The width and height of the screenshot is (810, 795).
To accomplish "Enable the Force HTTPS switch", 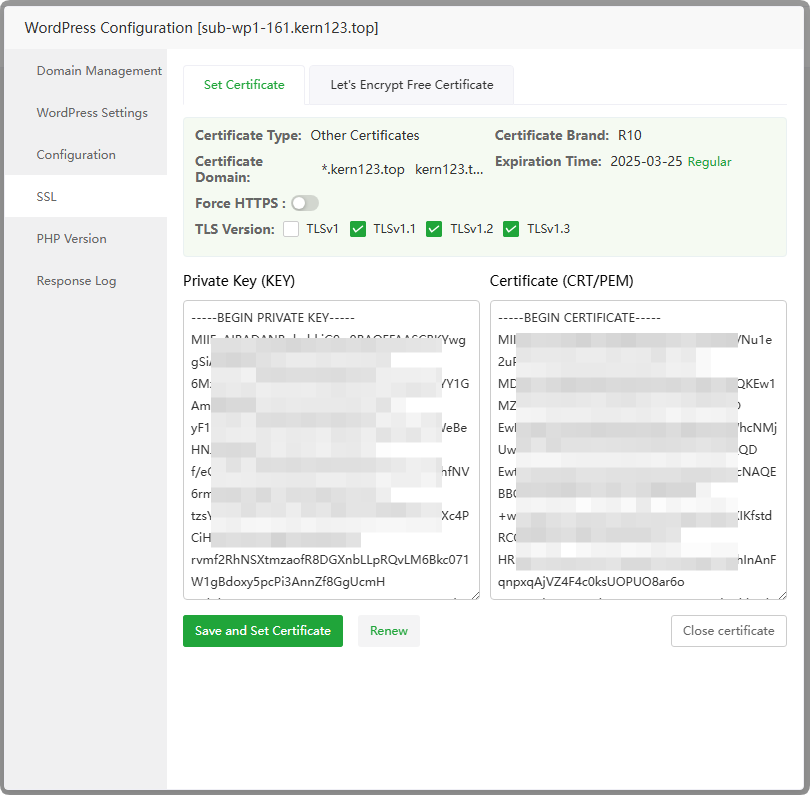I will click(x=305, y=203).
